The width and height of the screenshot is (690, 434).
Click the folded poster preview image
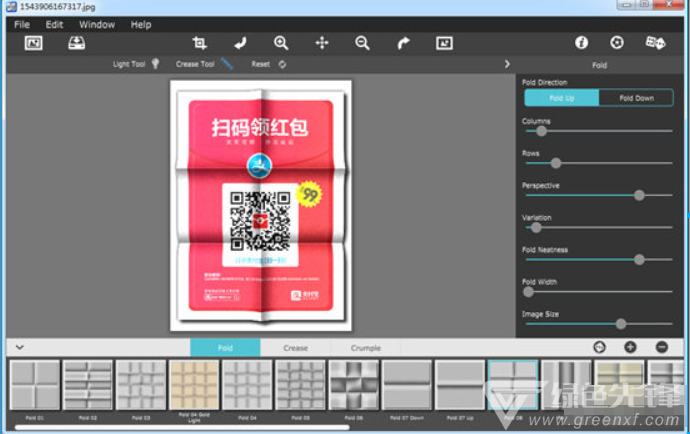tap(261, 206)
